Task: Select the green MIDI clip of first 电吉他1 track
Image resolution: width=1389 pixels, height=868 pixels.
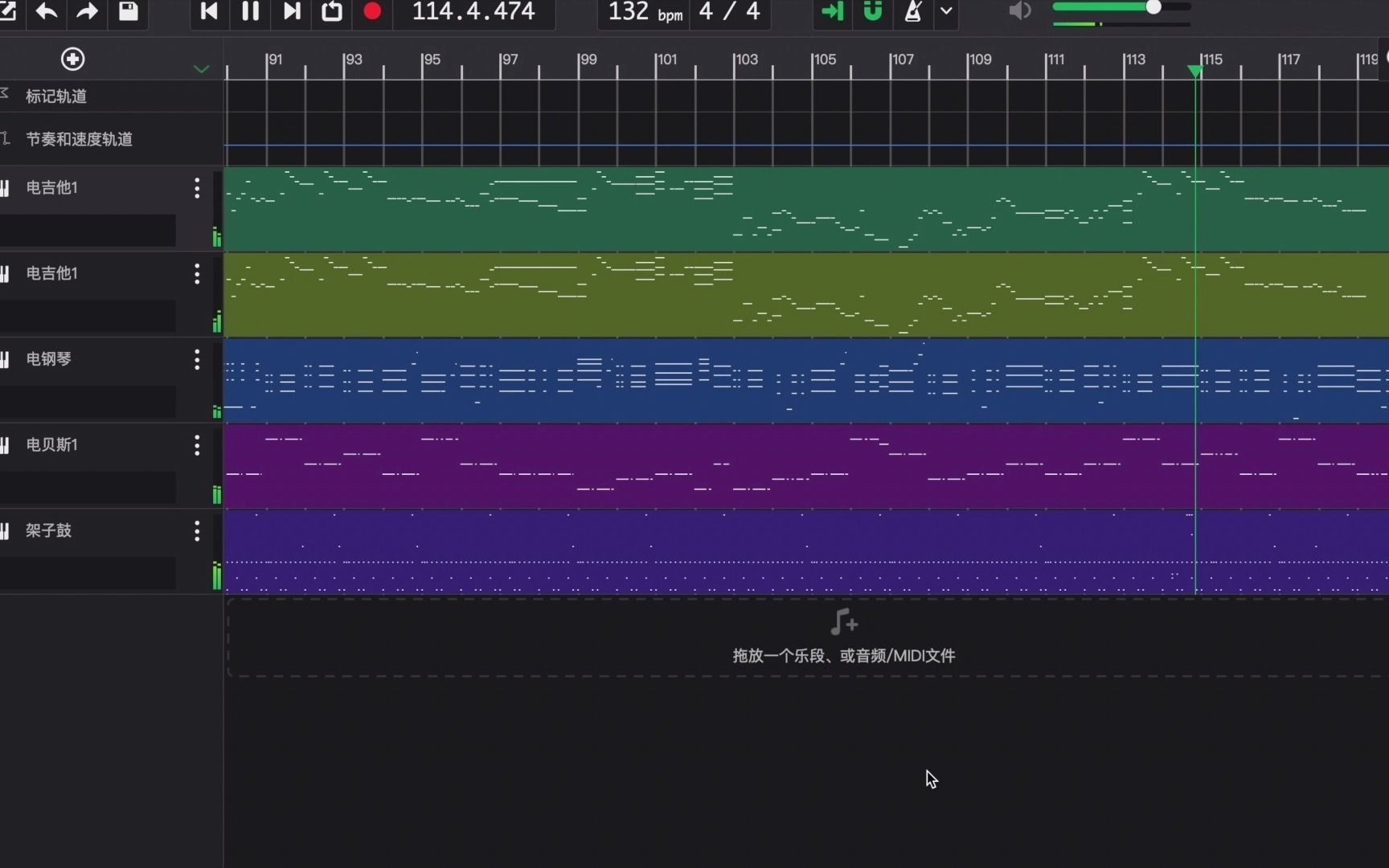Action: point(806,209)
